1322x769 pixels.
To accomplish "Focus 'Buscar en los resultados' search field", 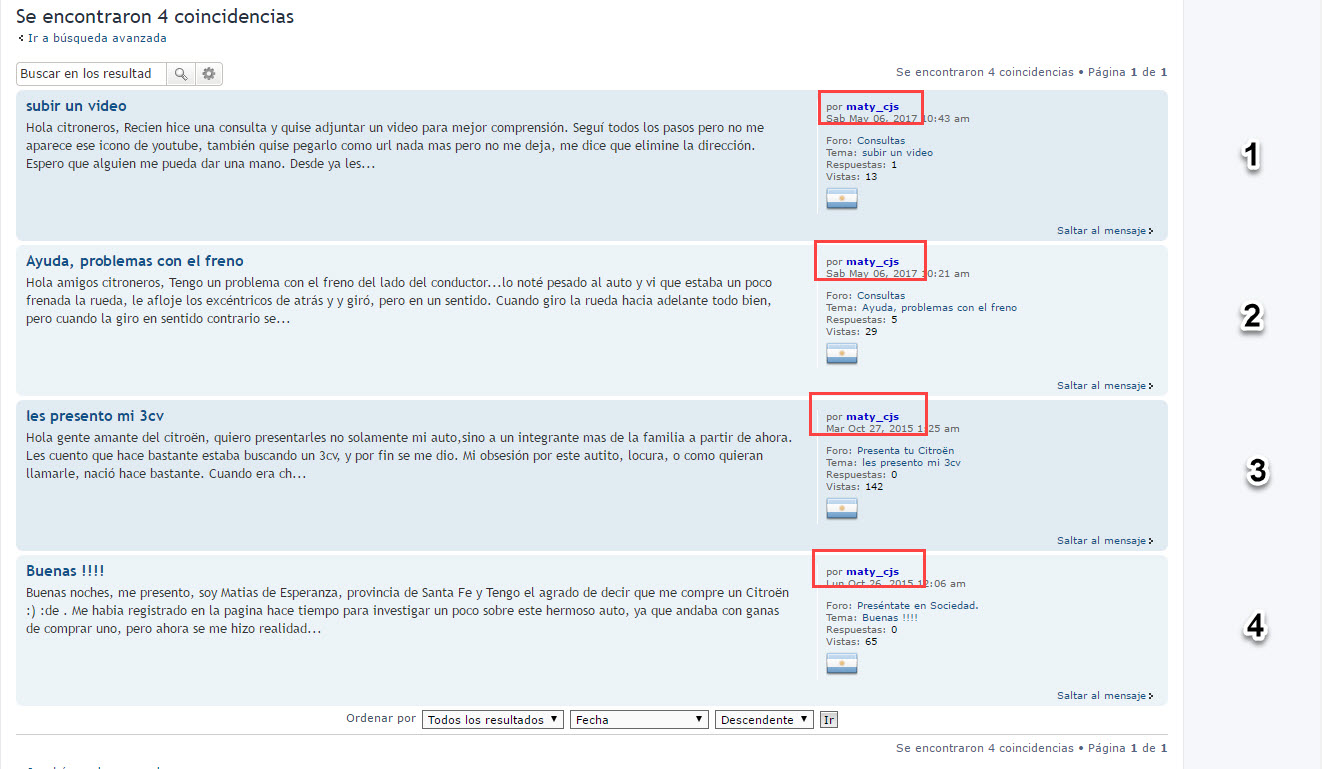I will [91, 74].
